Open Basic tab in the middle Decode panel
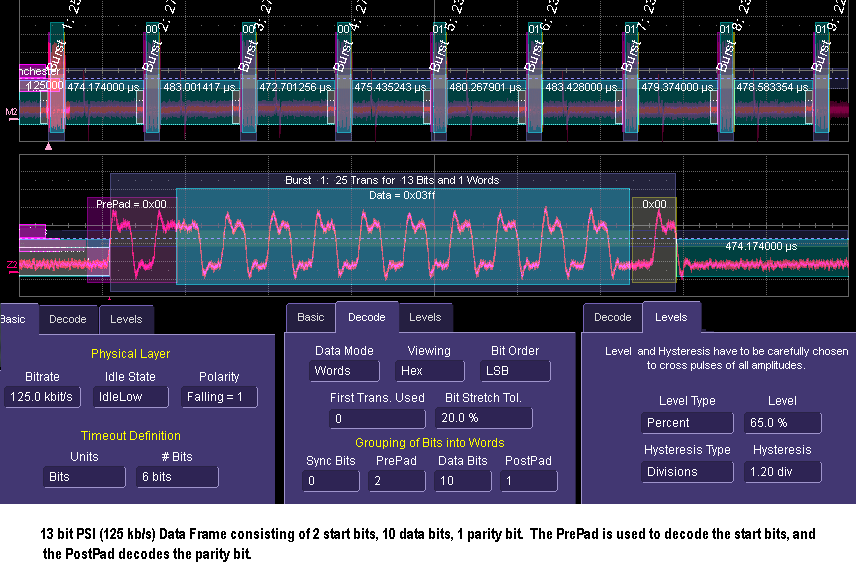Image resolution: width=856 pixels, height=574 pixels. pyautogui.click(x=311, y=317)
